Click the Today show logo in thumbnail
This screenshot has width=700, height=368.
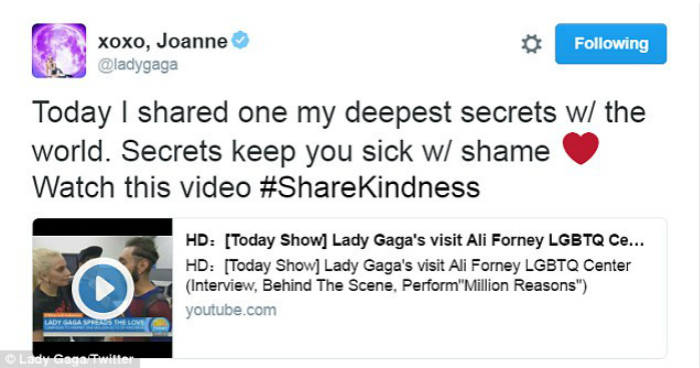pyautogui.click(x=159, y=325)
